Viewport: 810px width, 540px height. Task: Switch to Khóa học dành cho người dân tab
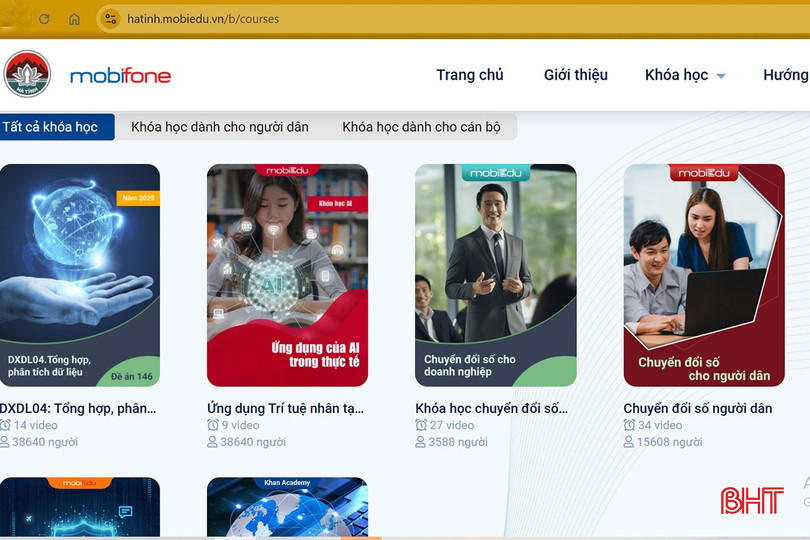coord(220,127)
